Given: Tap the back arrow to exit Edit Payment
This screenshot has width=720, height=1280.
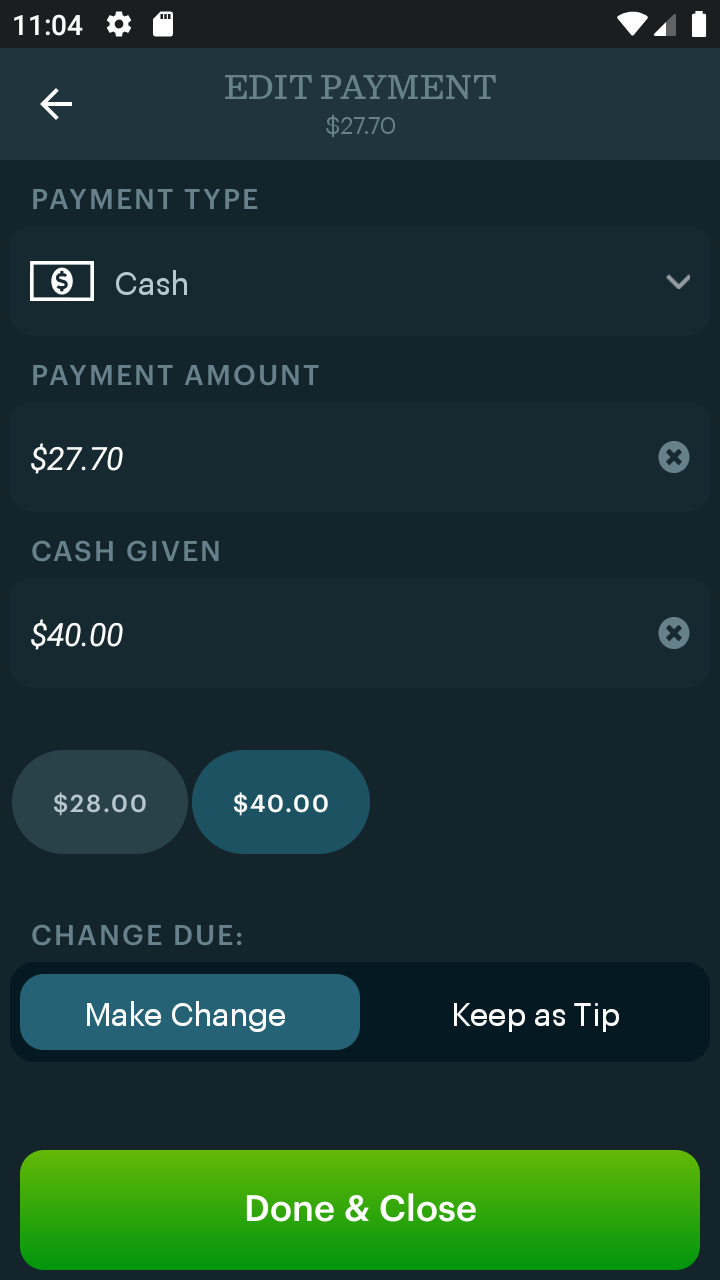Looking at the screenshot, I should (56, 103).
